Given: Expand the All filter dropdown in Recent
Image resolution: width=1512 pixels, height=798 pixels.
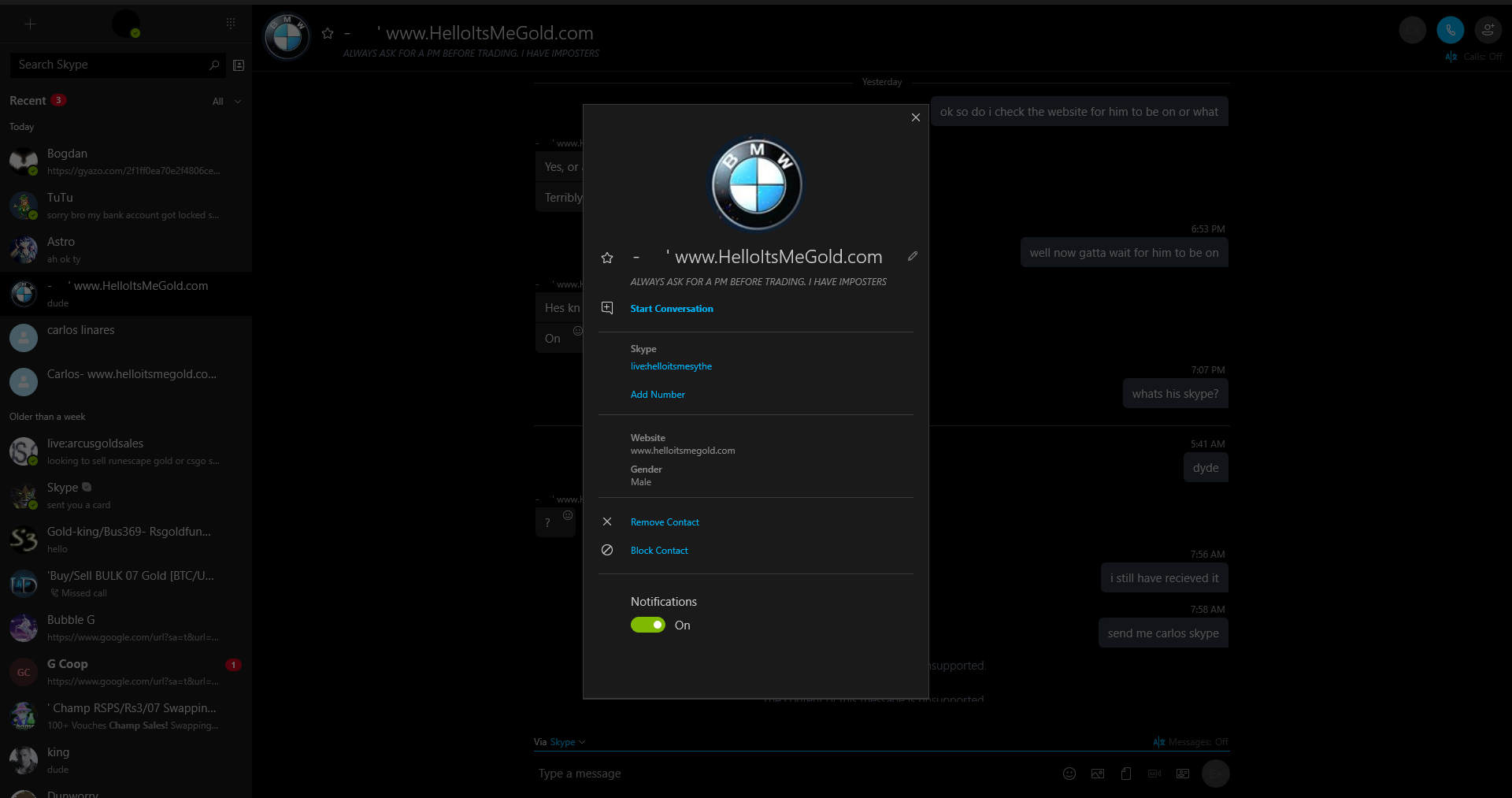Looking at the screenshot, I should pos(227,102).
